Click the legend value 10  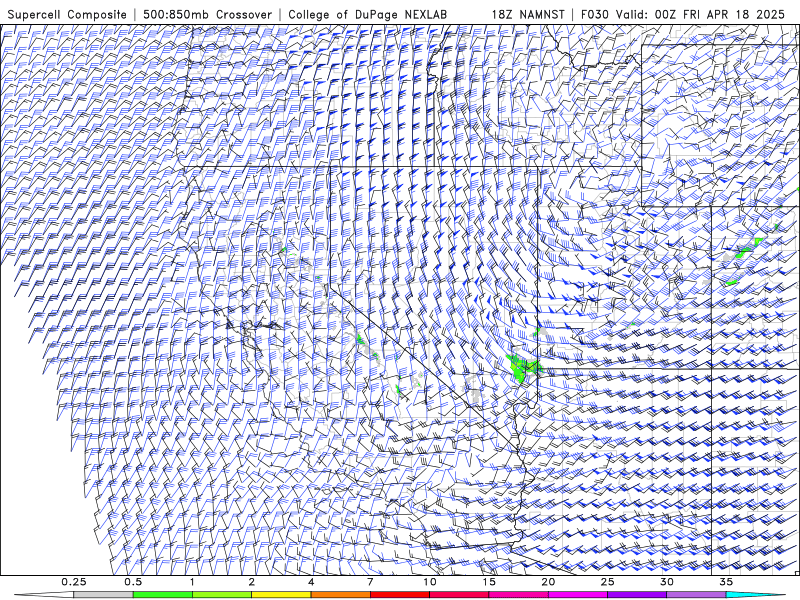(x=430, y=582)
